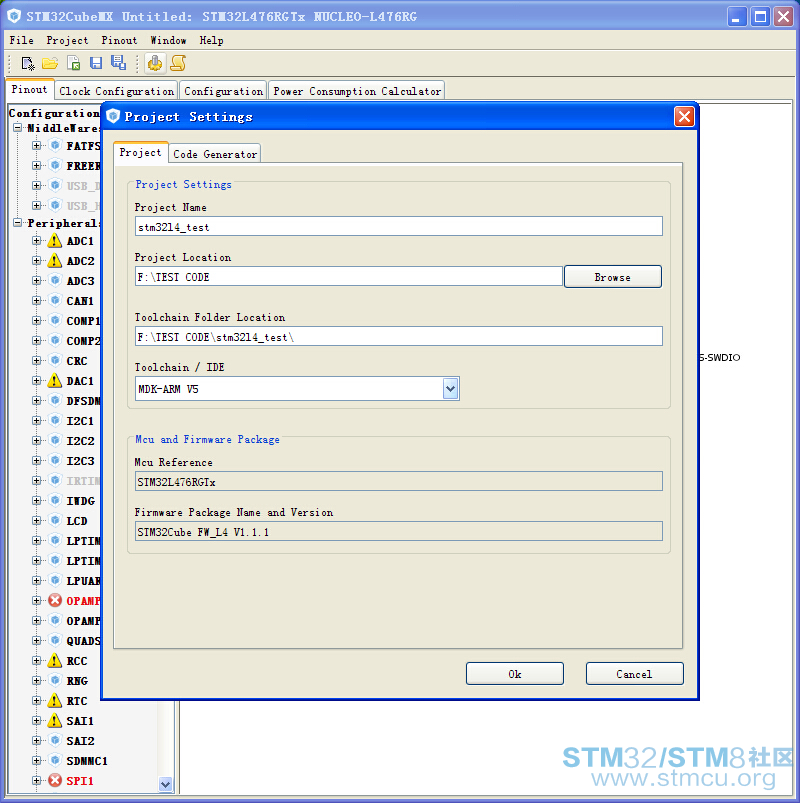800x803 pixels.
Task: Click the cube icon beside I2C3
Action: click(55, 460)
